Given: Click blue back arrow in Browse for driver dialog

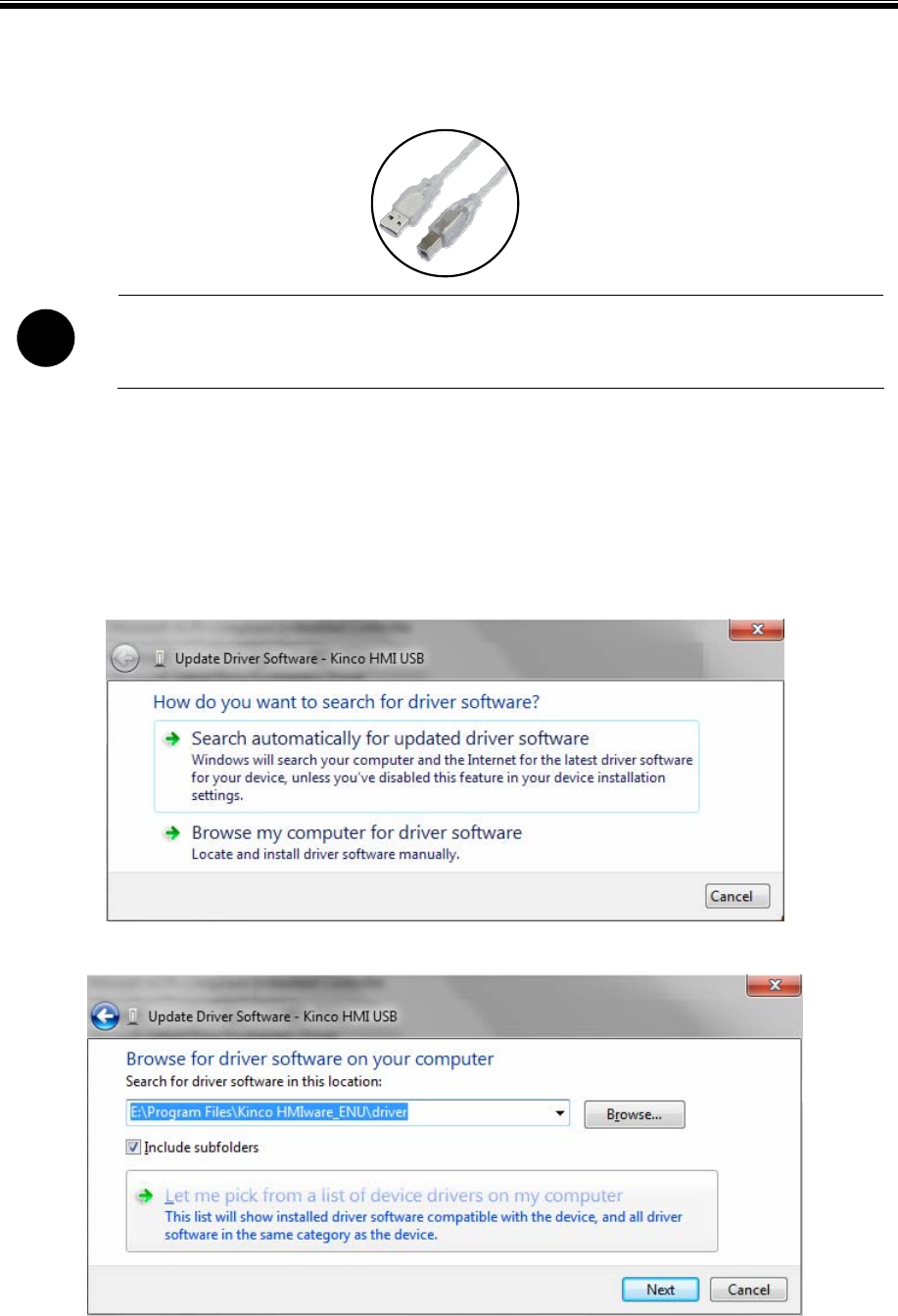Looking at the screenshot, I should click(105, 1016).
